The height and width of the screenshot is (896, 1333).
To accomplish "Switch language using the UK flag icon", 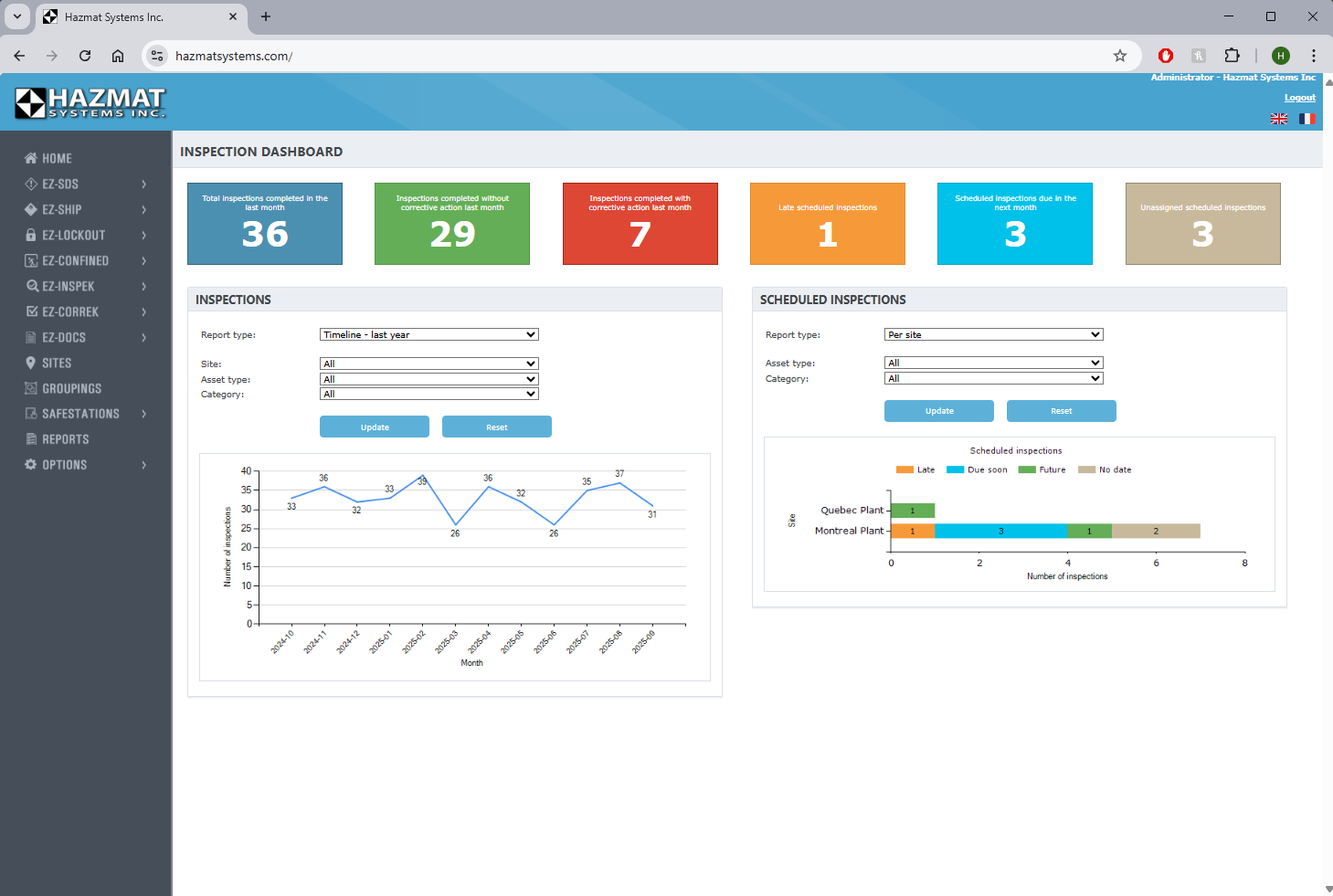I will (x=1279, y=119).
